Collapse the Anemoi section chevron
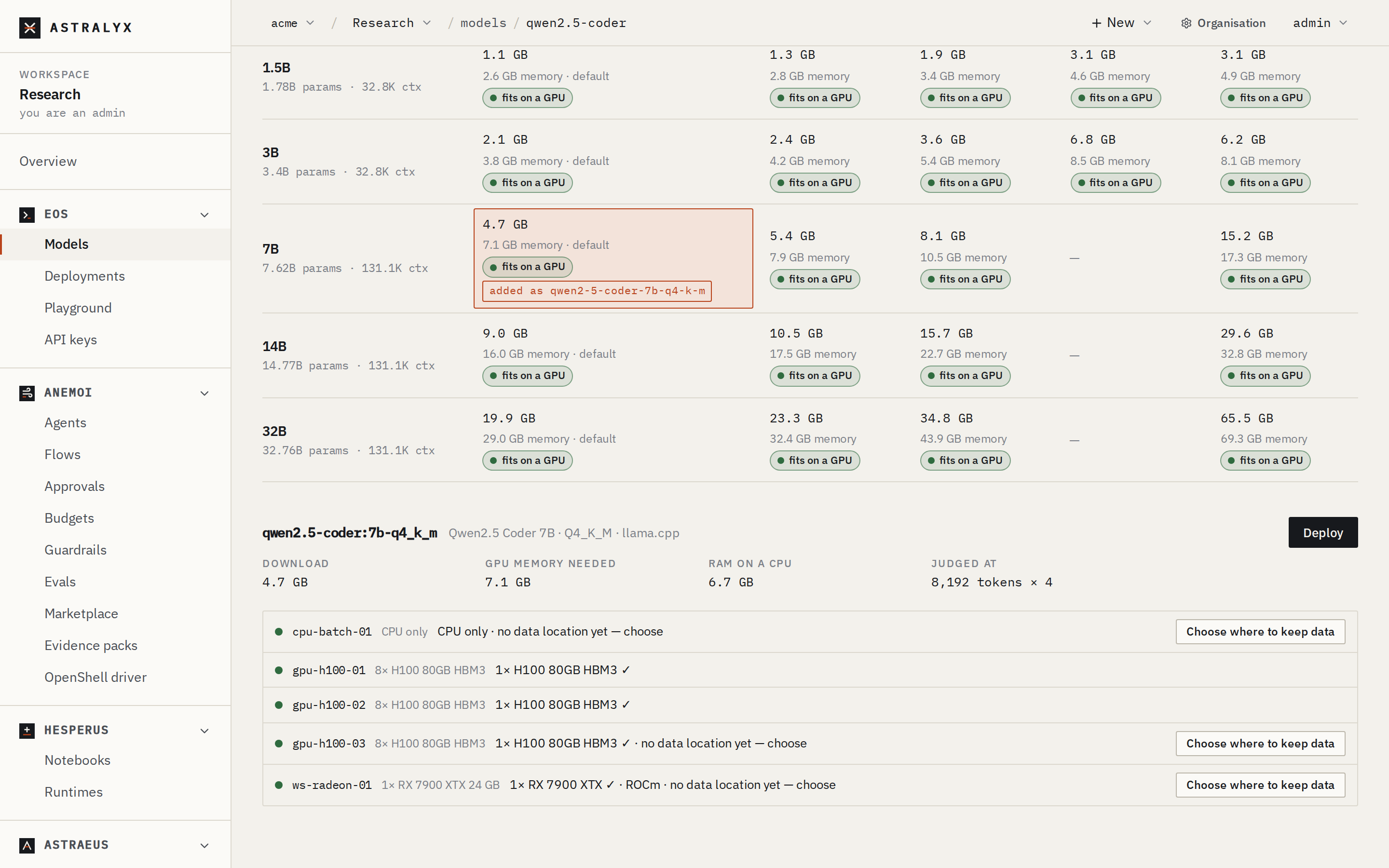 pyautogui.click(x=204, y=393)
